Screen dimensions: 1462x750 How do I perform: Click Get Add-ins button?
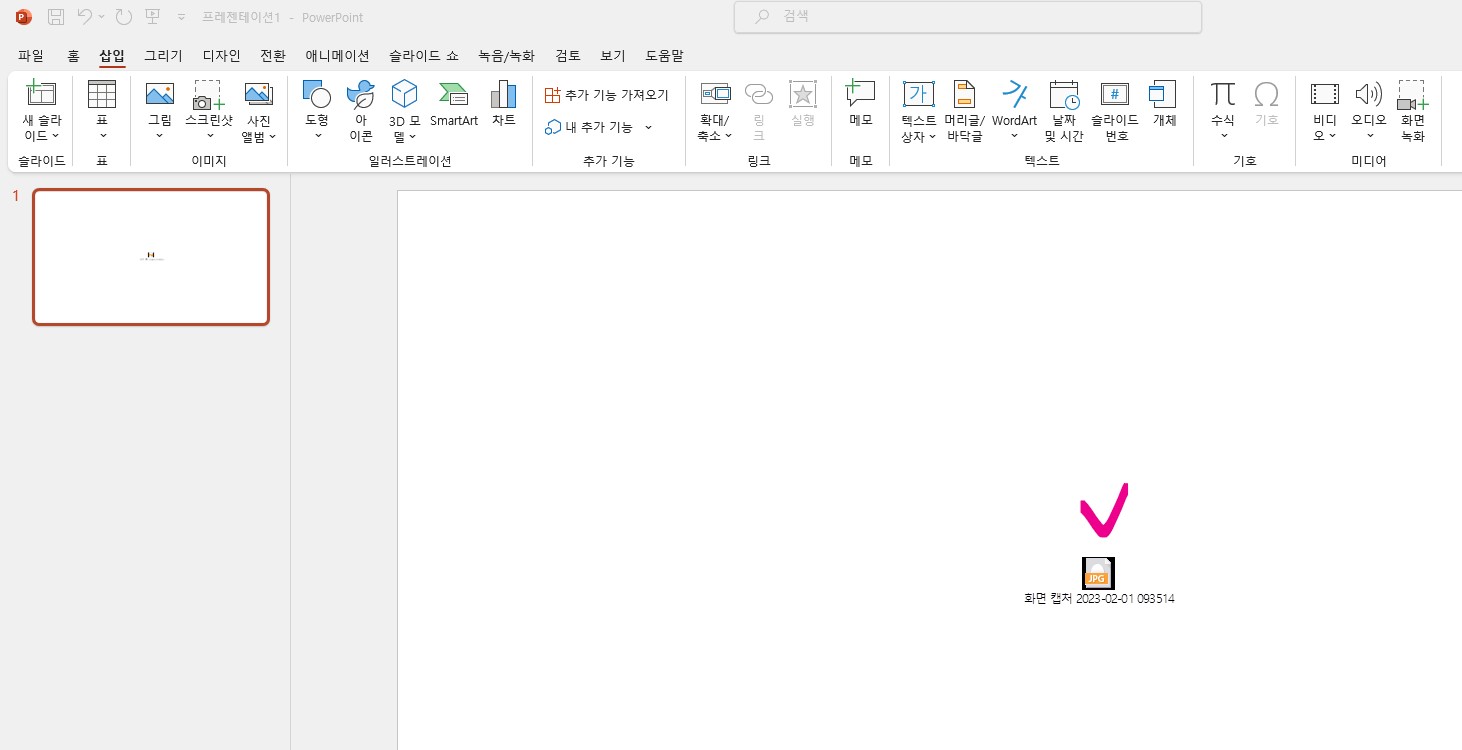[x=606, y=94]
